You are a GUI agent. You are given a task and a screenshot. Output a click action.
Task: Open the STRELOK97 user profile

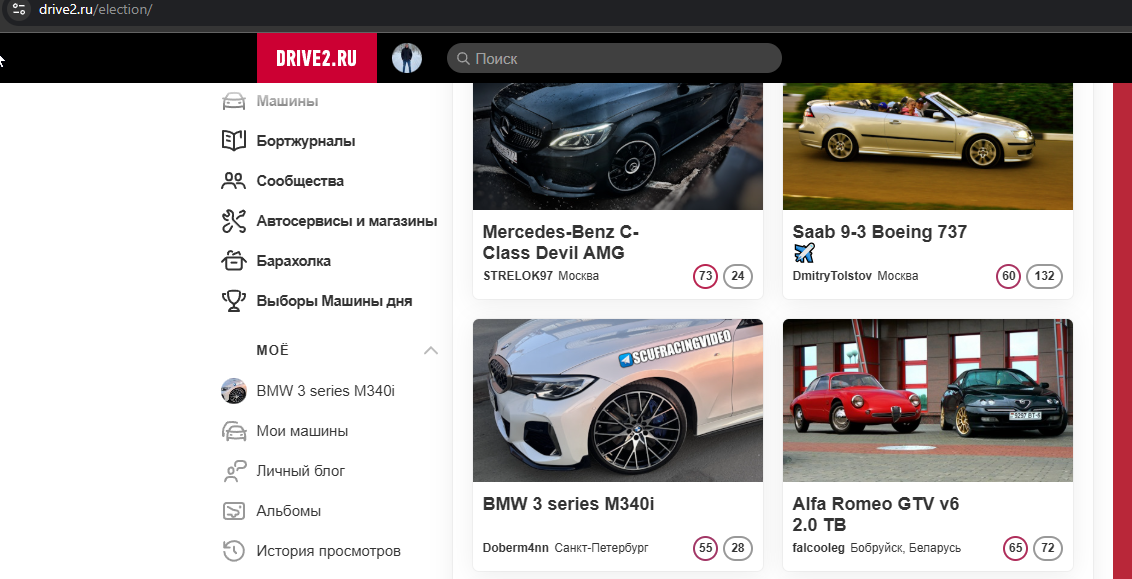518,276
